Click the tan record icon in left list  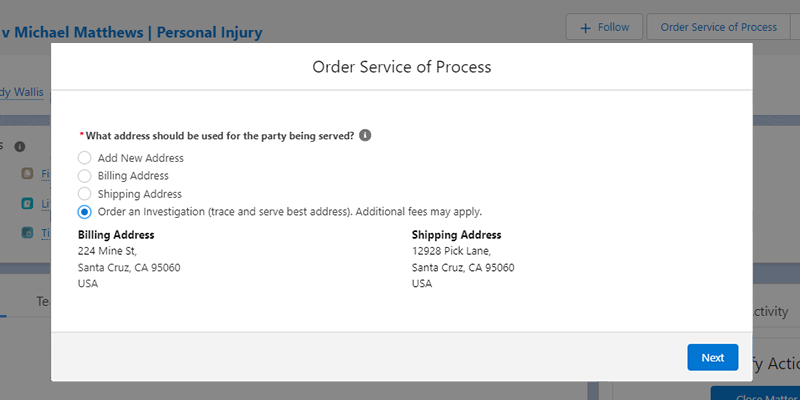coord(28,174)
